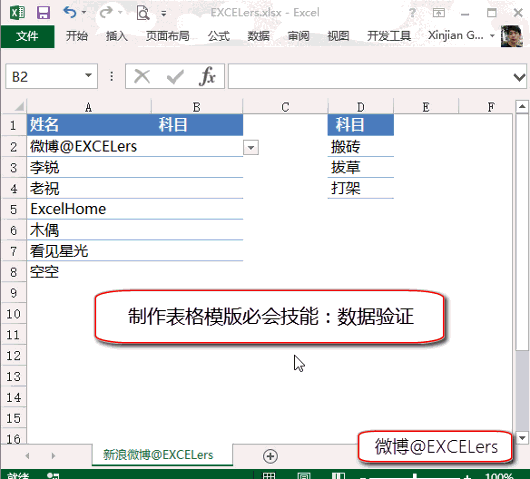
Task: Open the undo history dropdown arrow
Action: point(84,13)
